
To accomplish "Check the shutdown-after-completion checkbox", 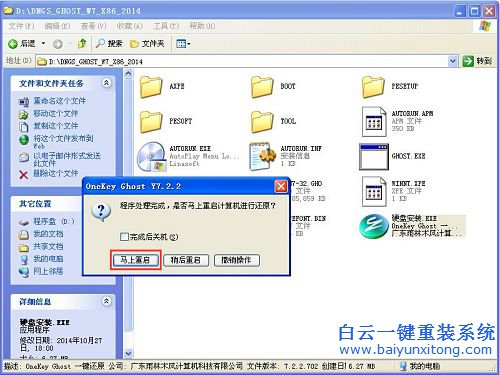I will click(x=124, y=237).
